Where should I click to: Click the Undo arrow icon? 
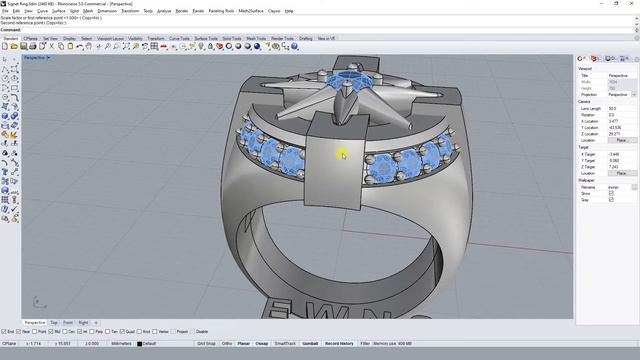80,47
